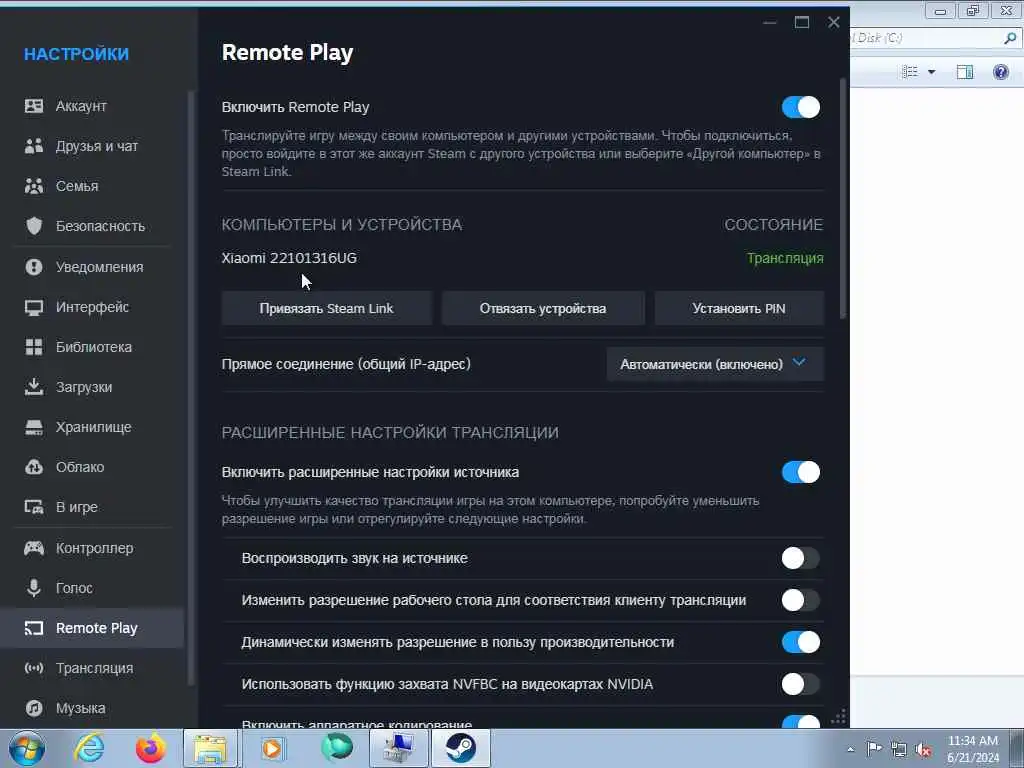Click the teal round app taskbar icon

click(x=337, y=748)
